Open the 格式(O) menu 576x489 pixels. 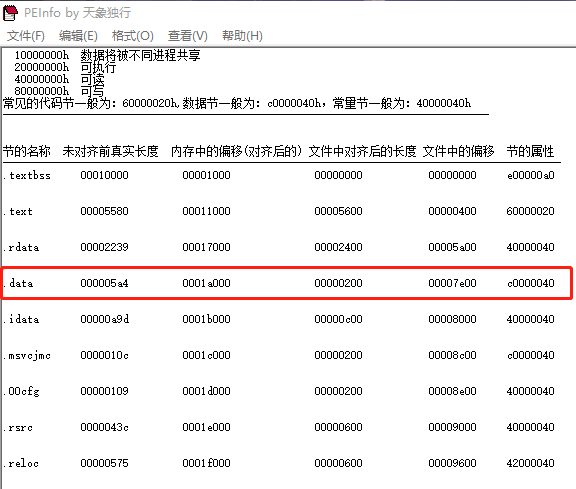tap(133, 36)
